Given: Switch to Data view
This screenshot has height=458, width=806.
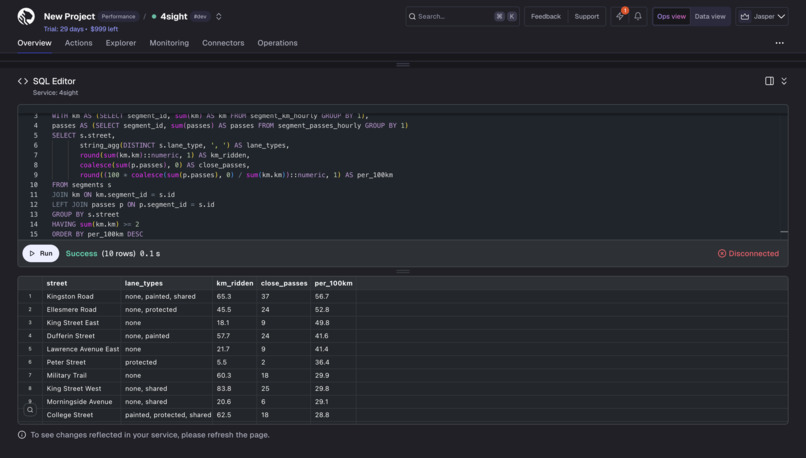Looking at the screenshot, I should coord(710,16).
